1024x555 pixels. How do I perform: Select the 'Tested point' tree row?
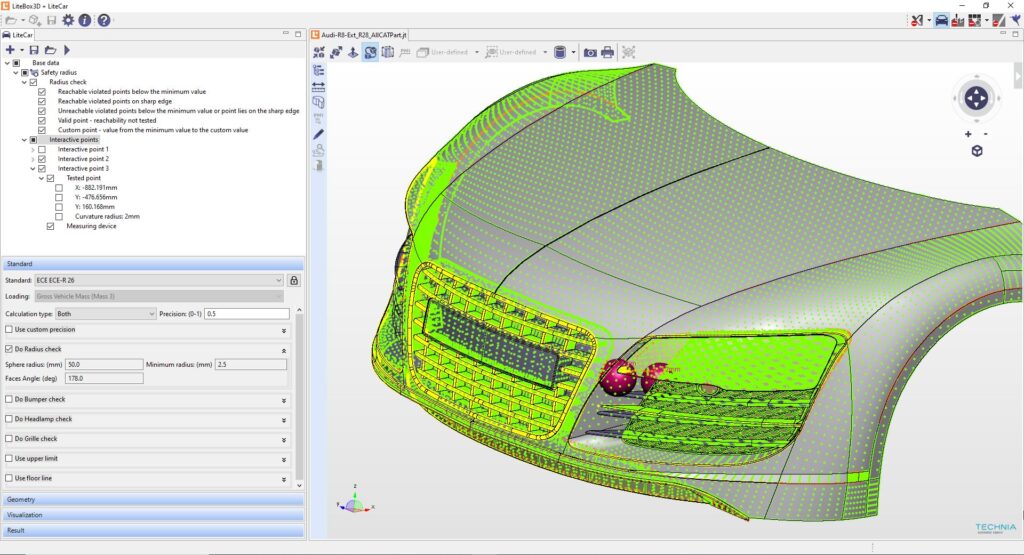click(84, 178)
